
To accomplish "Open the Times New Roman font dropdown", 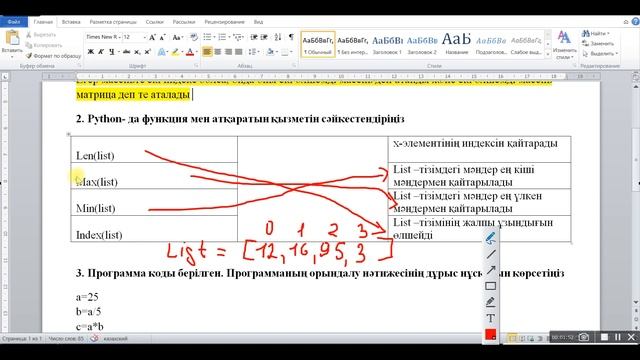I will pyautogui.click(x=119, y=37).
